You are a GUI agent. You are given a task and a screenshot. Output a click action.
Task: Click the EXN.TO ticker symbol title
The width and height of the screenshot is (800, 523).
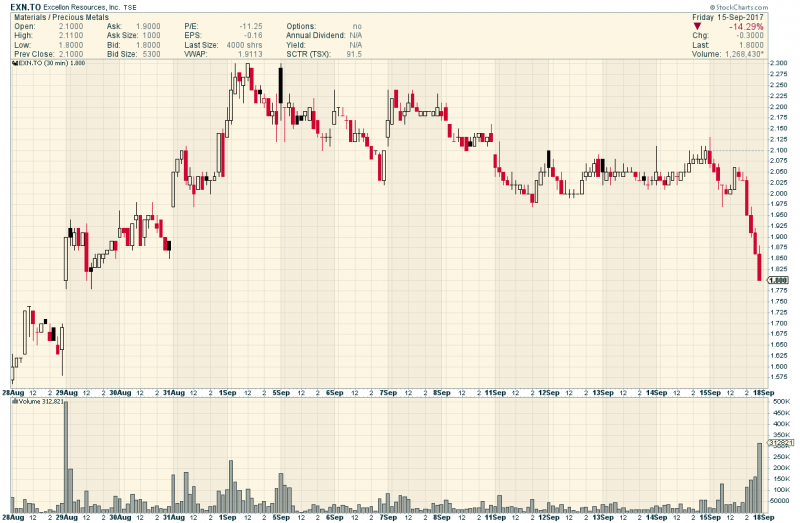[21, 6]
